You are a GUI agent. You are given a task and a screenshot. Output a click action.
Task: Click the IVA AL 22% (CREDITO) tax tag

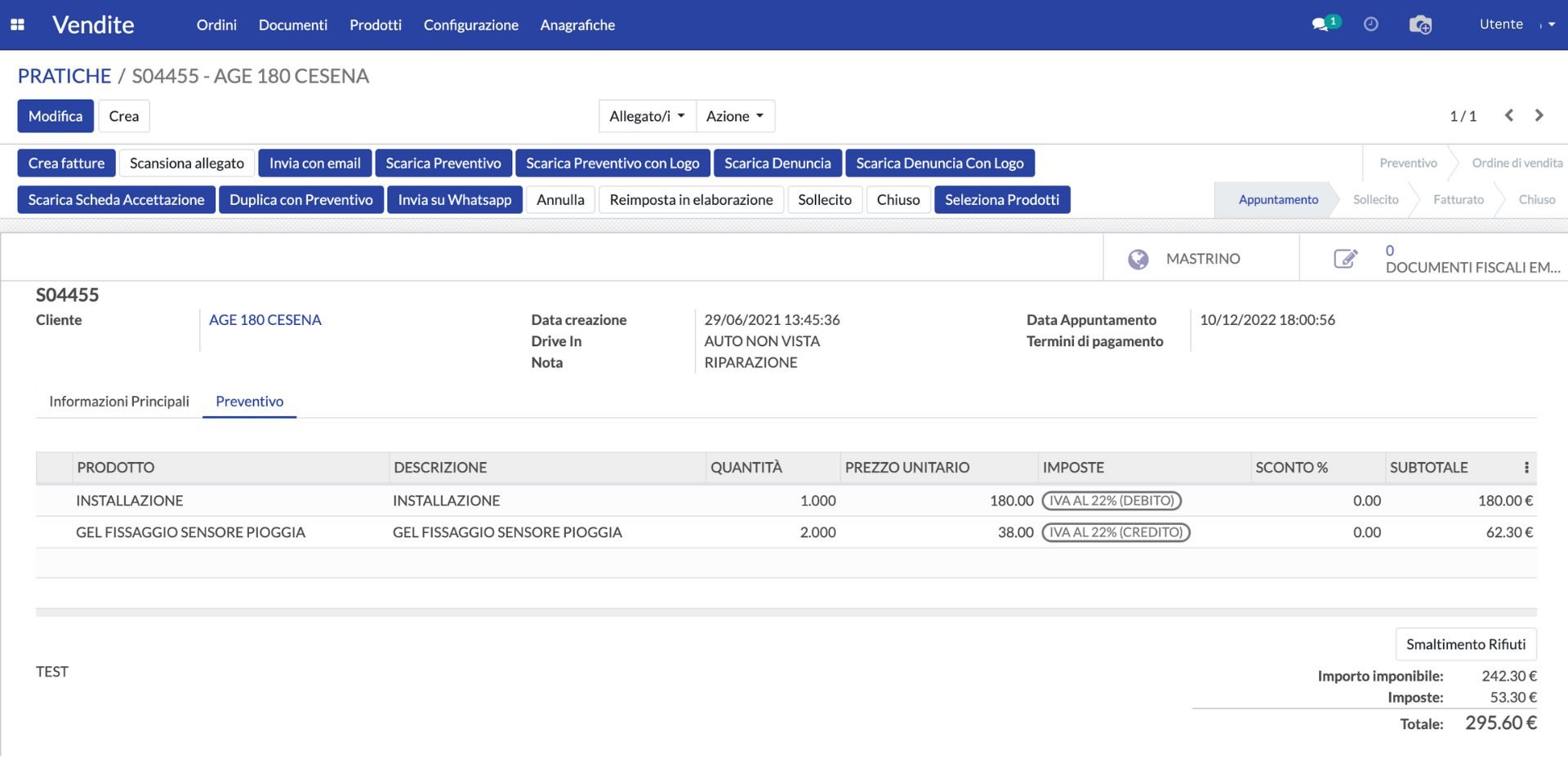coord(1116,533)
